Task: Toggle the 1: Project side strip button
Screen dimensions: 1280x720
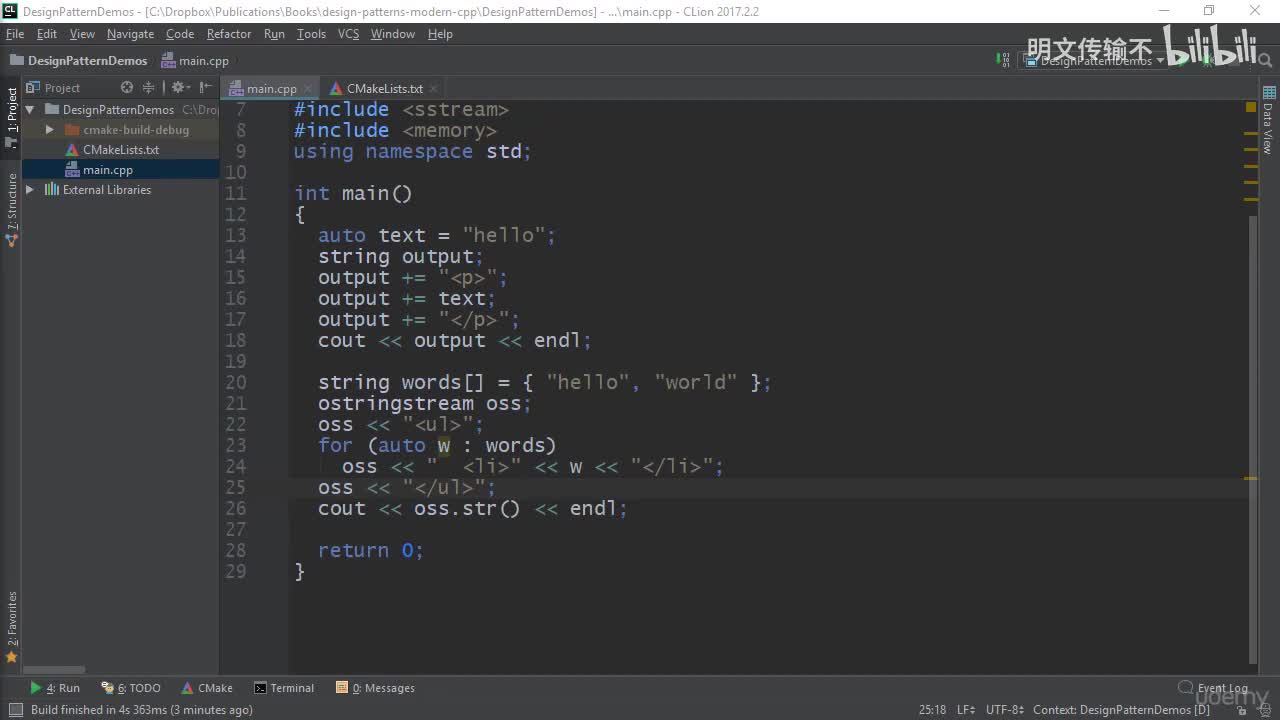Action: point(12,117)
